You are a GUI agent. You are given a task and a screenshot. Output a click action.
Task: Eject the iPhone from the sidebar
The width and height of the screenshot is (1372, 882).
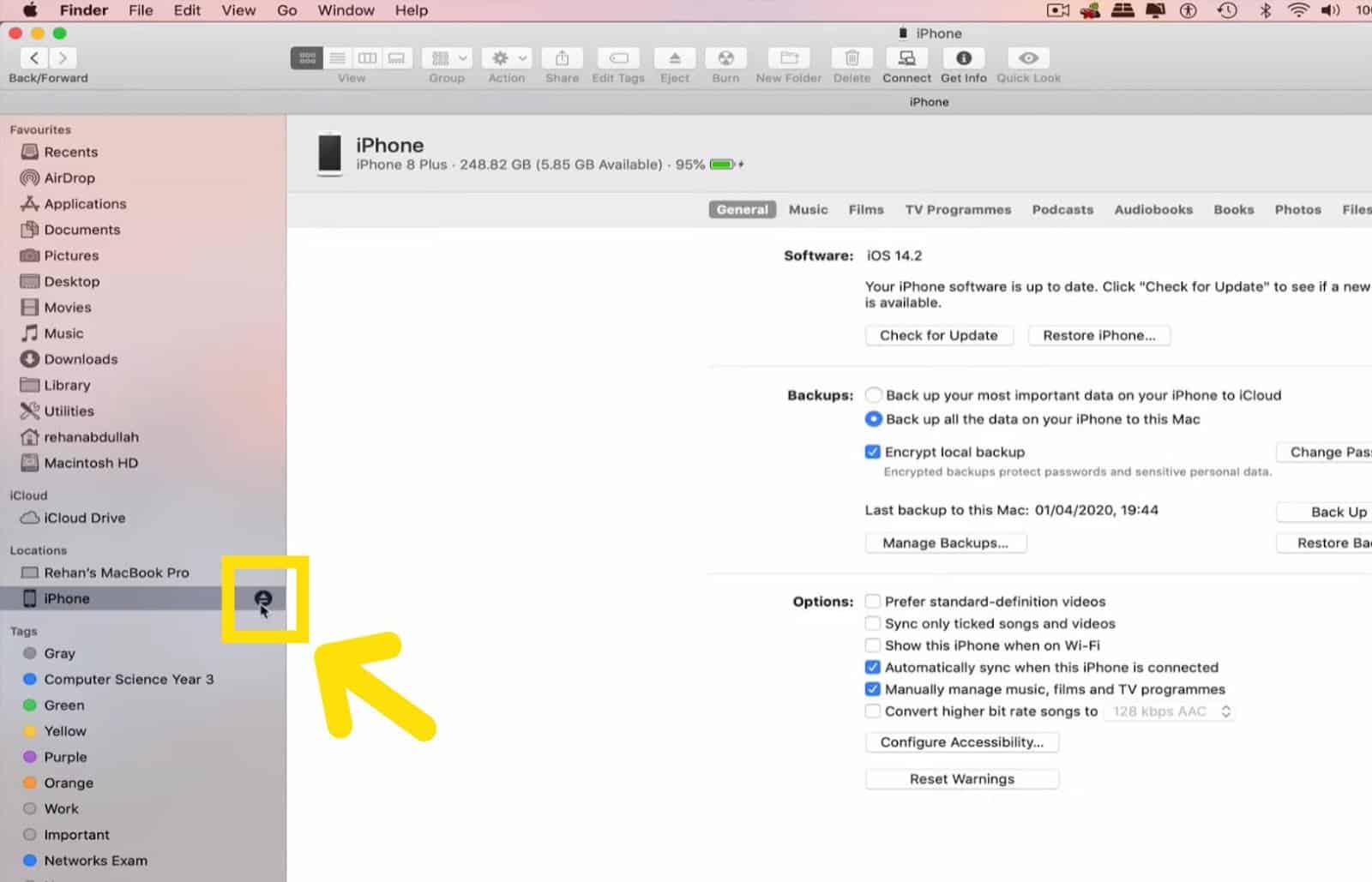click(263, 598)
